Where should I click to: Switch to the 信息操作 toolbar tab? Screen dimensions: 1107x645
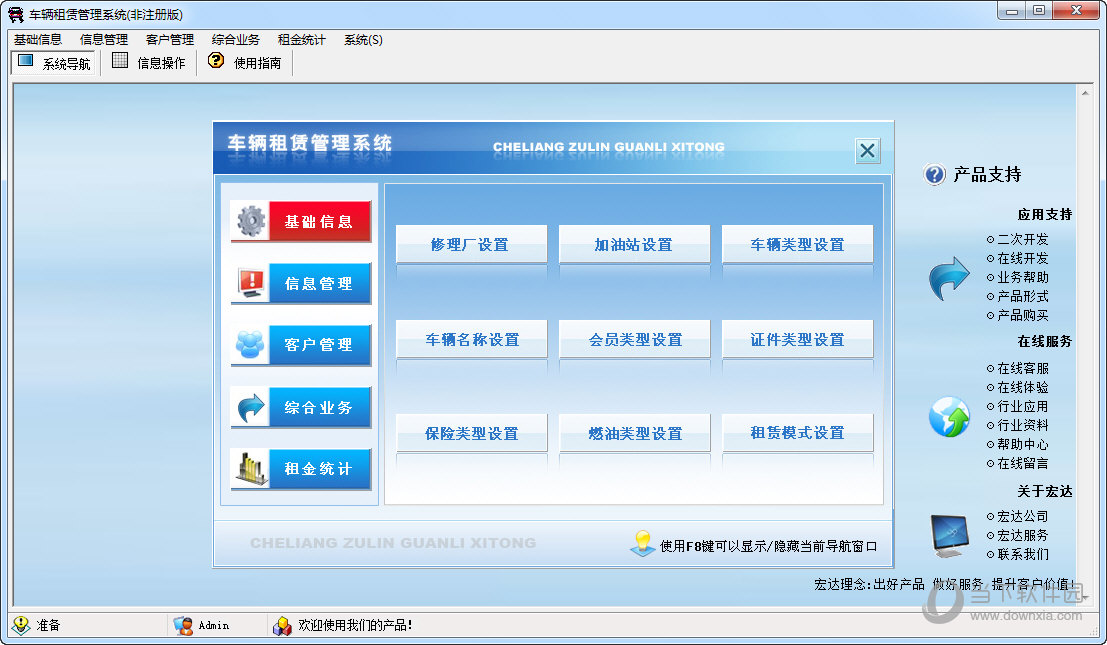pyautogui.click(x=149, y=63)
